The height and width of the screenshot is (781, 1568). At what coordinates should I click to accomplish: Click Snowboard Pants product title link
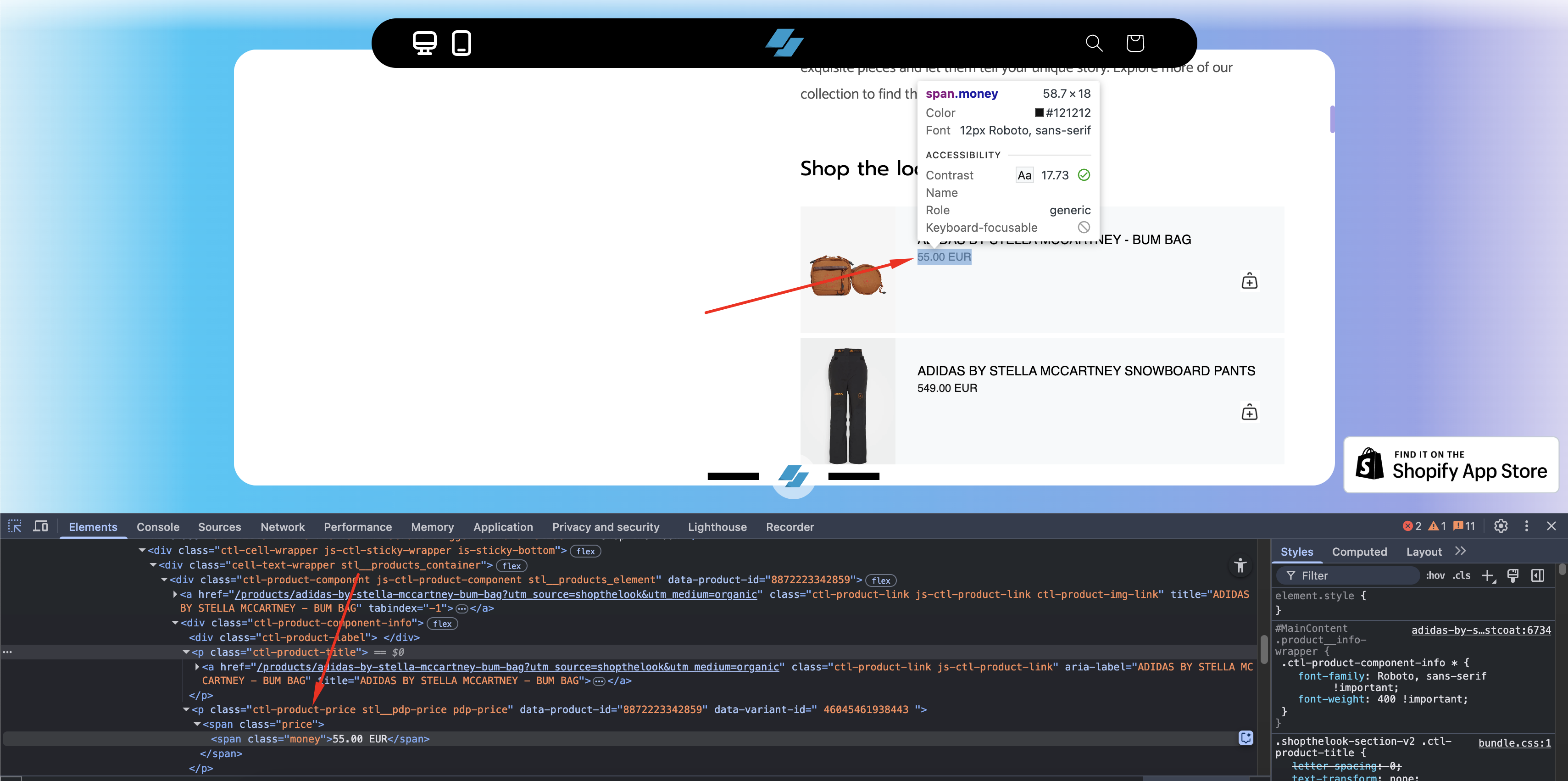tap(1085, 371)
